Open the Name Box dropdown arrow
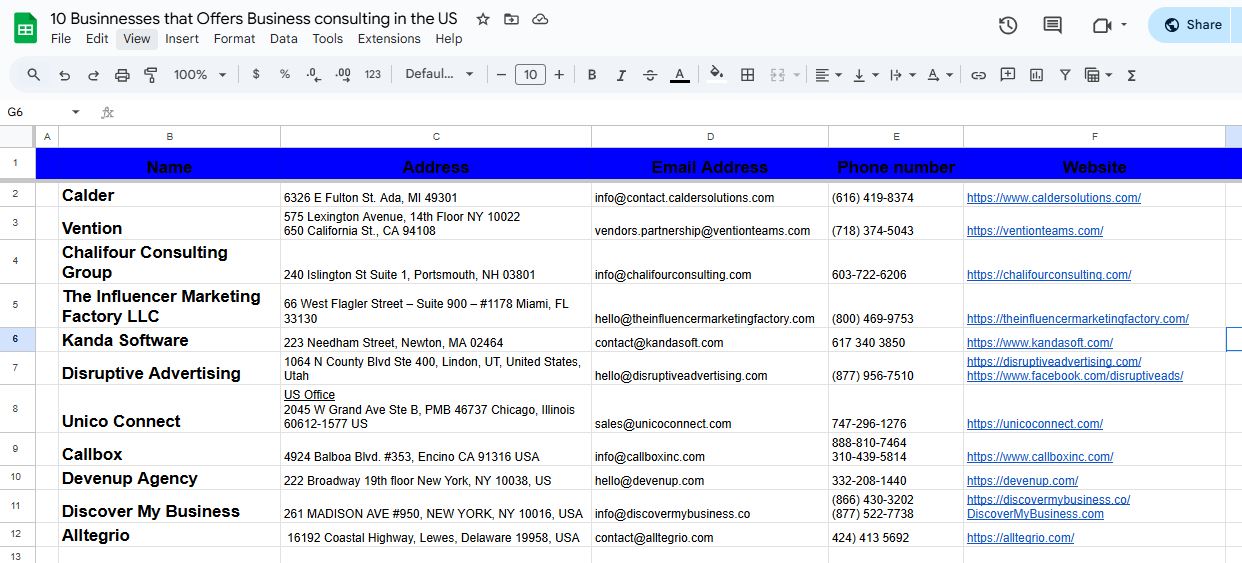Viewport: 1242px width, 563px height. 75,112
